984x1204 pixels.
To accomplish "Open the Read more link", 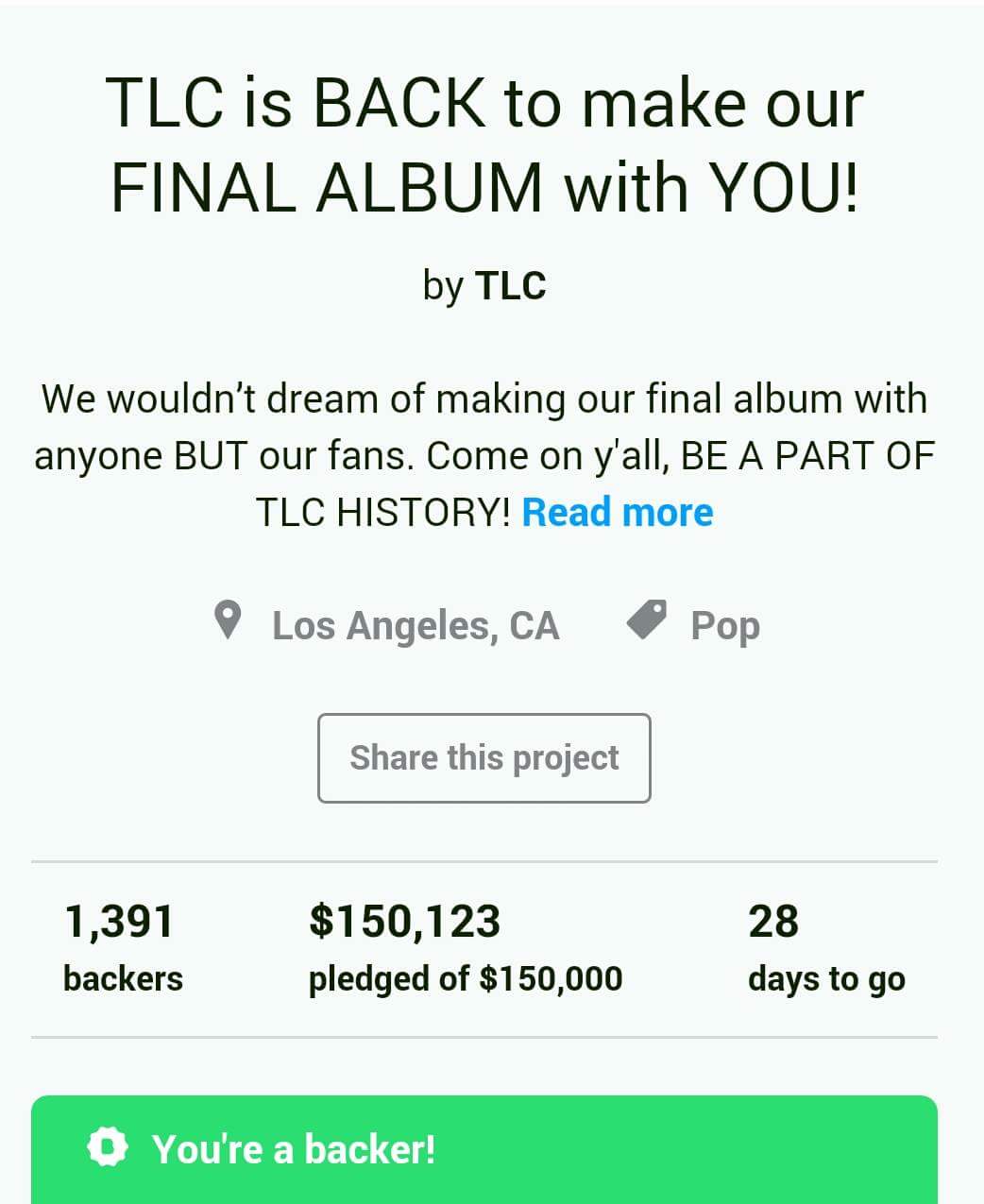I will pos(618,512).
